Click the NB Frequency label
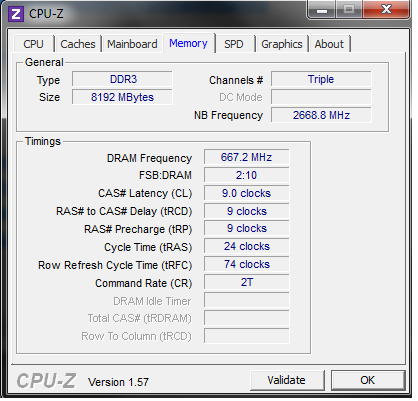 point(229,115)
